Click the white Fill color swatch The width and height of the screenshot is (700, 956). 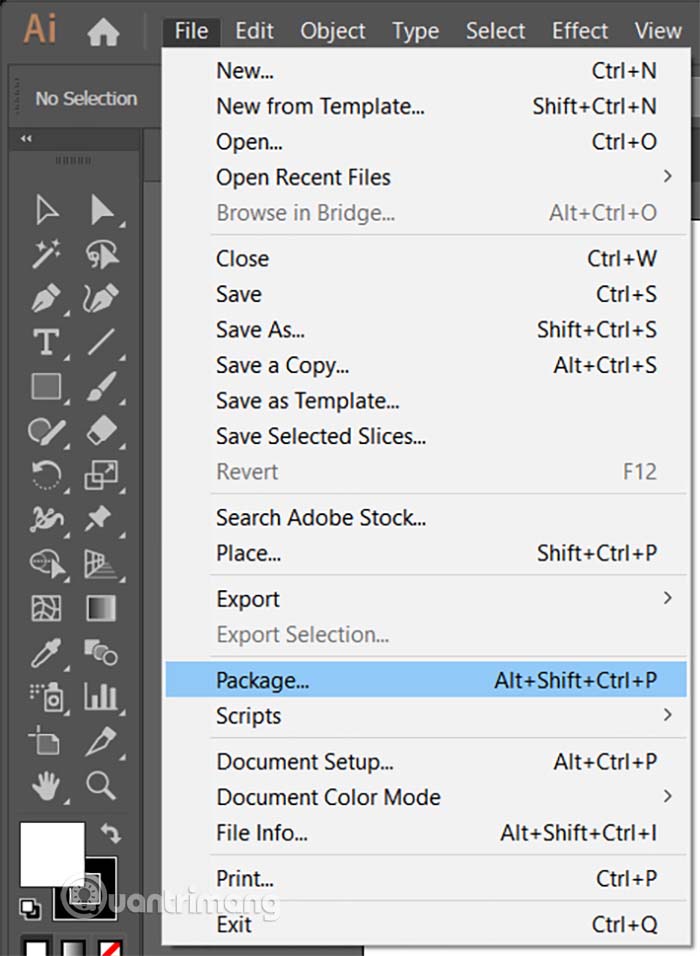point(52,854)
